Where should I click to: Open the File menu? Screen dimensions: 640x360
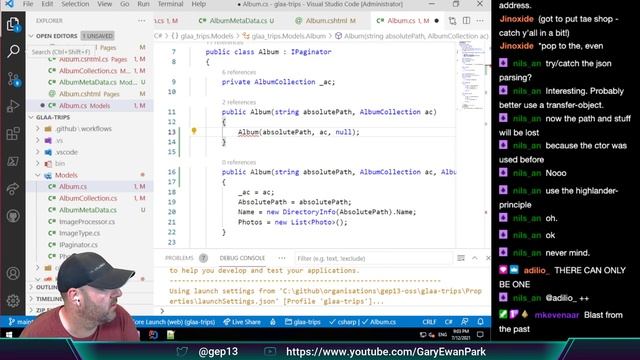pyautogui.click(x=28, y=4)
